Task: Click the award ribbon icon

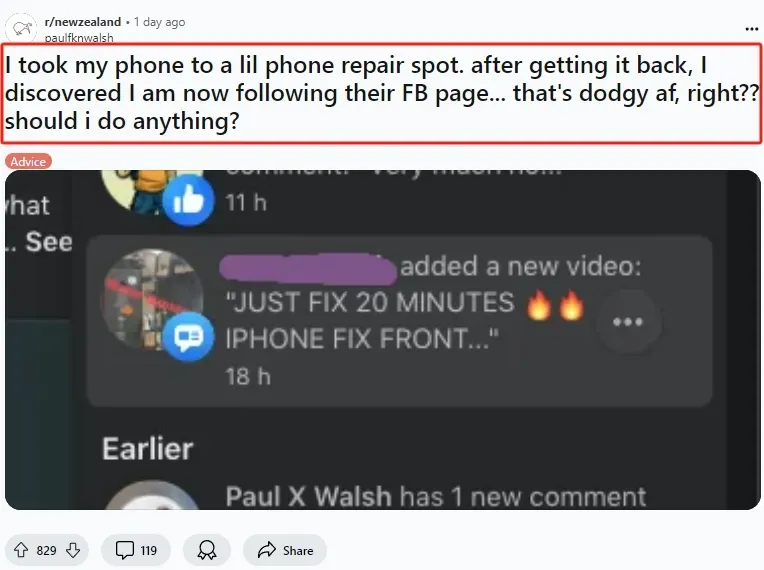Action: pyautogui.click(x=207, y=550)
